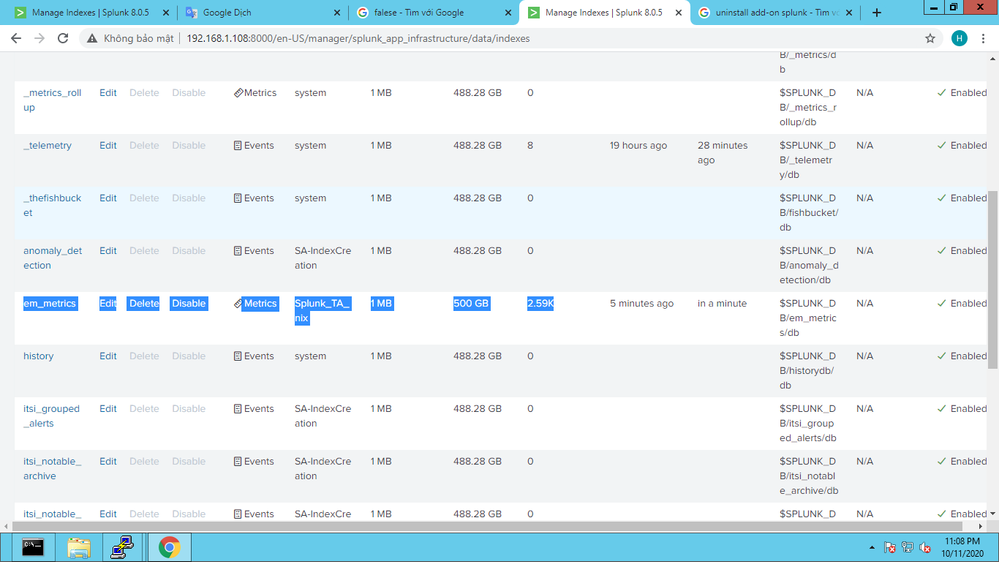Click the Chrome taskbar icon
The height and width of the screenshot is (562, 999).
point(169,547)
